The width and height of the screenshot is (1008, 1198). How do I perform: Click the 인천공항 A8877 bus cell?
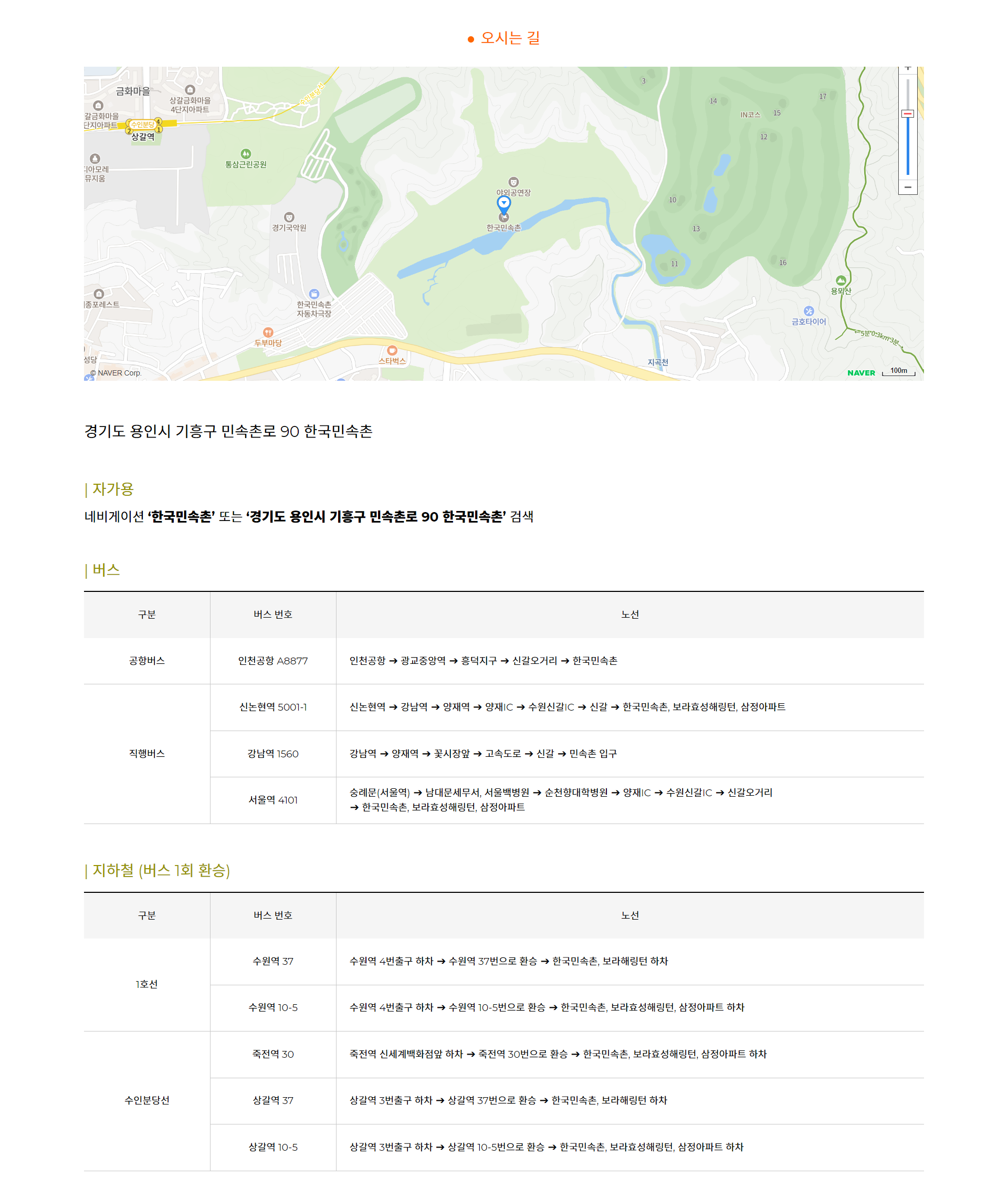tap(273, 661)
